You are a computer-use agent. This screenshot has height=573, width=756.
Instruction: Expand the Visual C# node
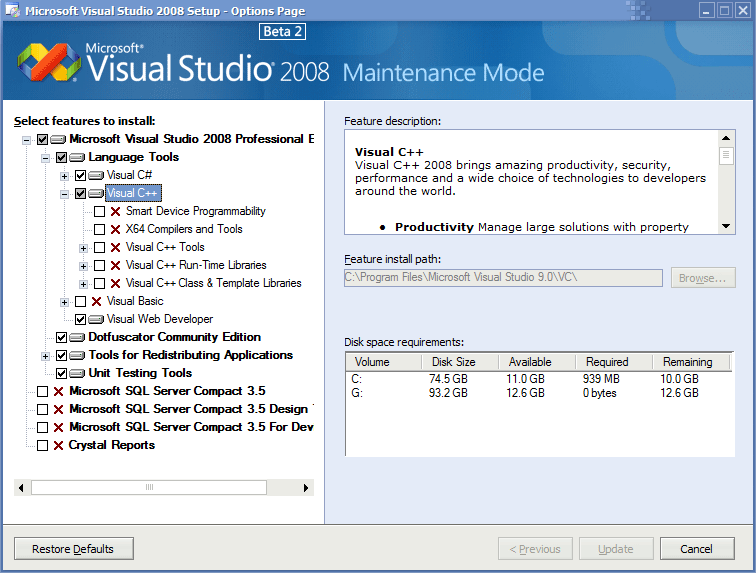64,176
